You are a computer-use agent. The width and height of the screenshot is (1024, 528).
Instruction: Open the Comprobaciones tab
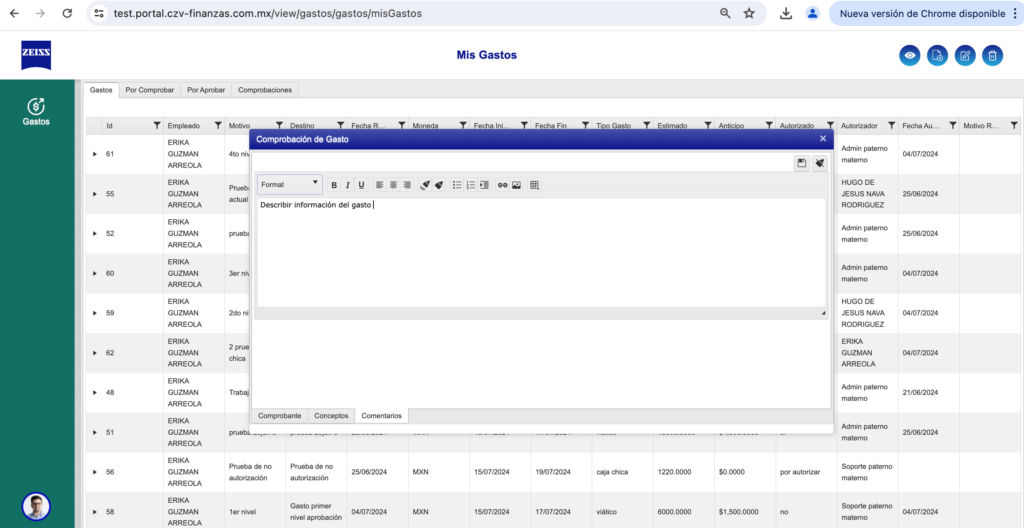[x=265, y=90]
